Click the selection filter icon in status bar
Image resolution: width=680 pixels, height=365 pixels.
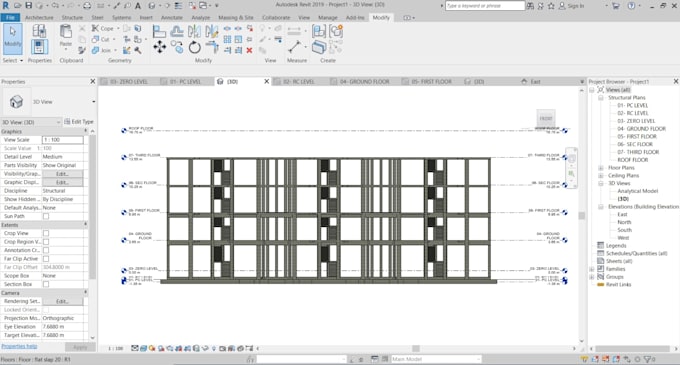click(x=648, y=359)
